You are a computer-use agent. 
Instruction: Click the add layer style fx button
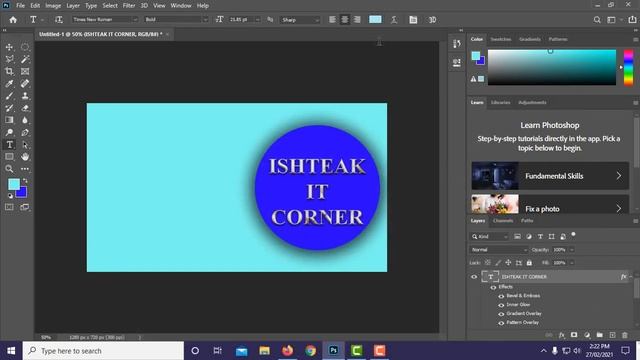(562, 335)
